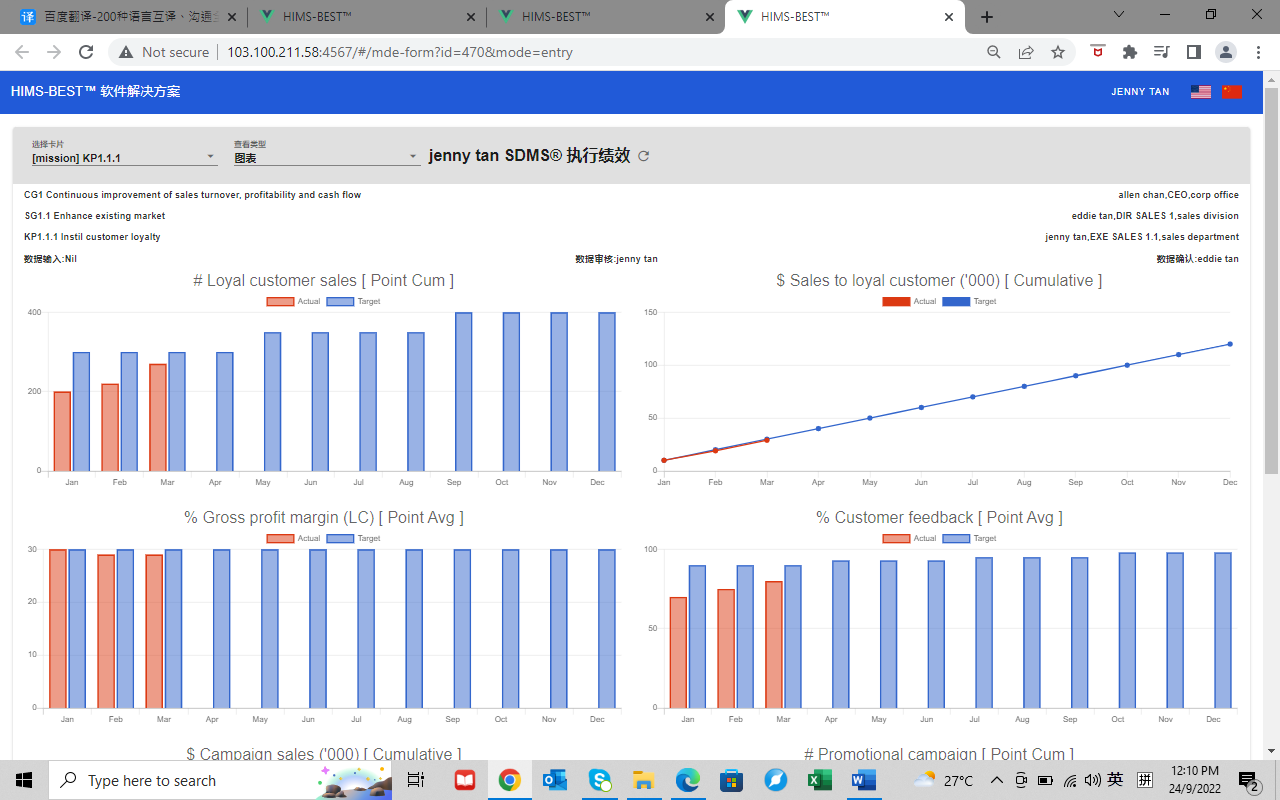
Task: Click the browser zoom magnifier icon
Action: (993, 52)
